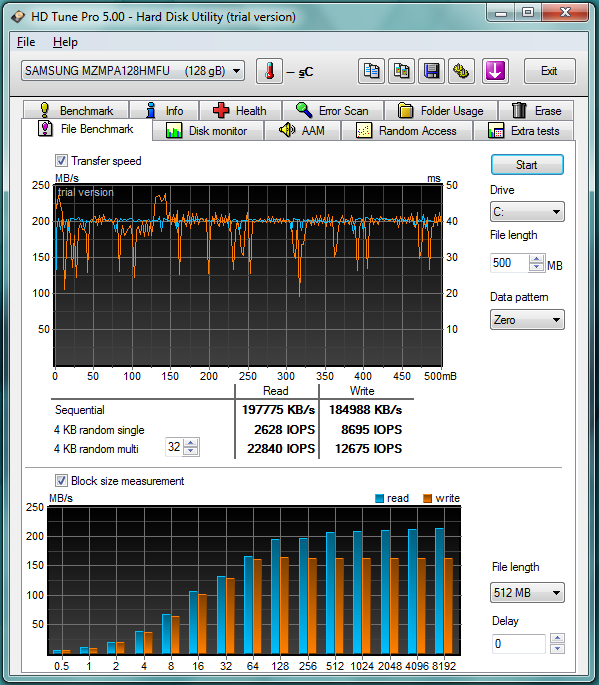Click the save screenshot floppy icon

(x=431, y=71)
